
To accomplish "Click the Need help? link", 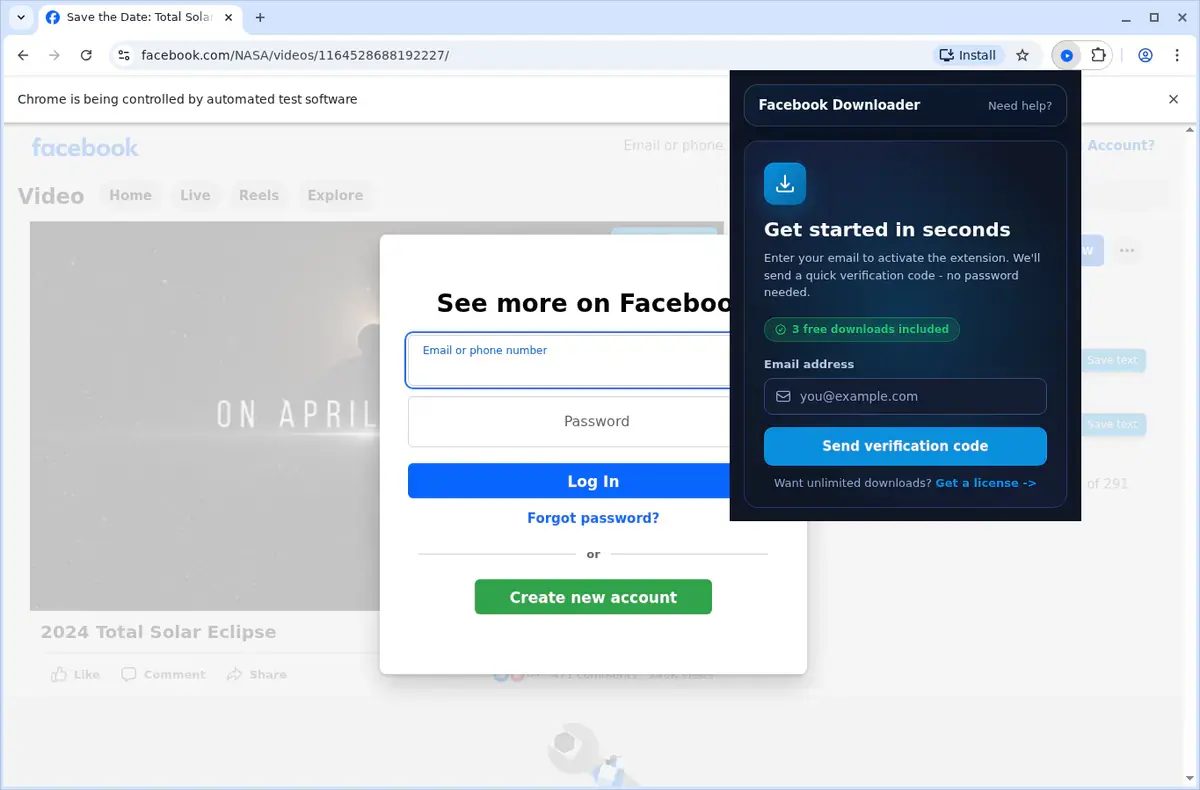I will 1020,105.
